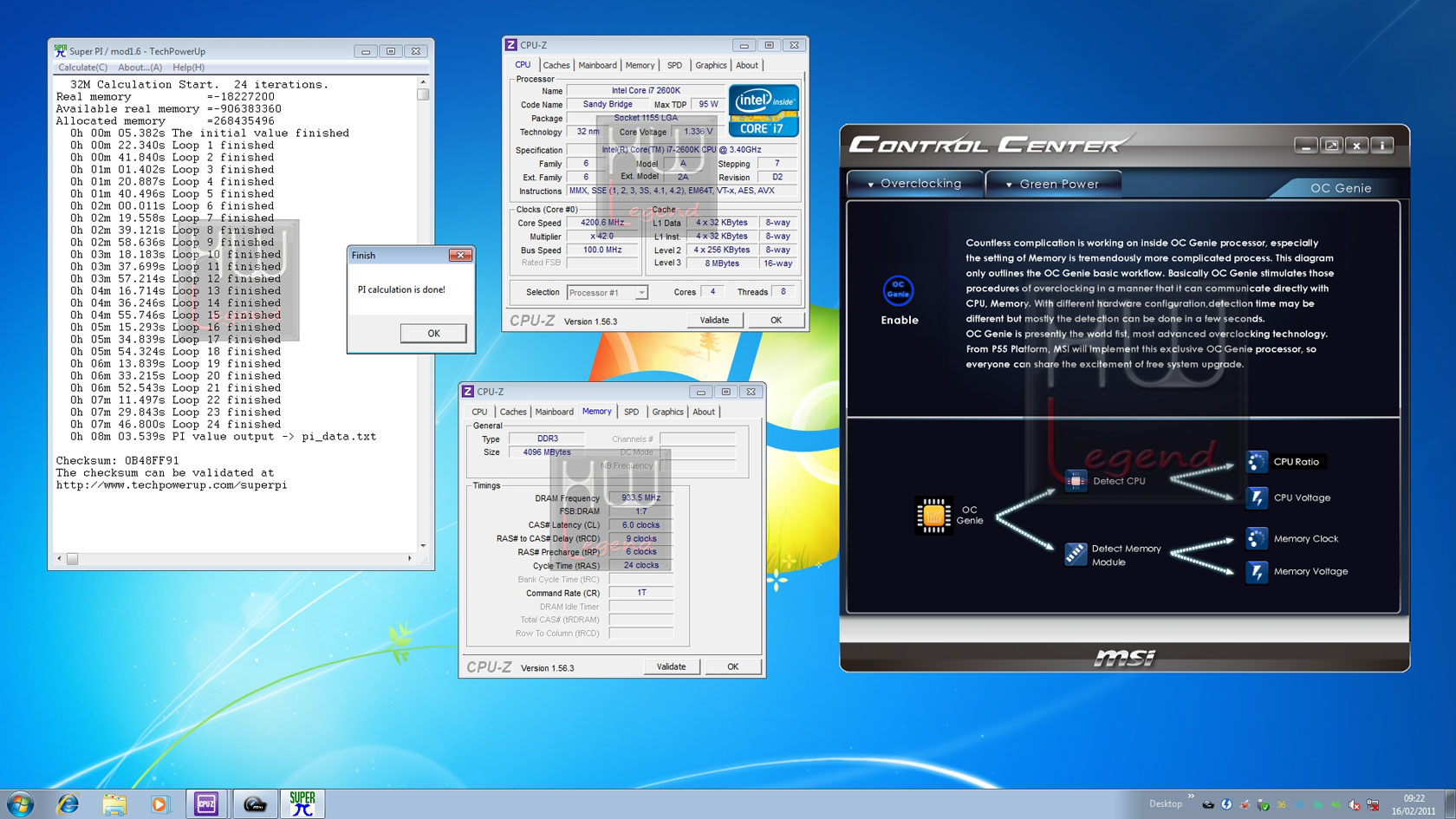This screenshot has height=819, width=1456.
Task: Click the CPU Voltage lightning icon
Action: click(x=1257, y=497)
